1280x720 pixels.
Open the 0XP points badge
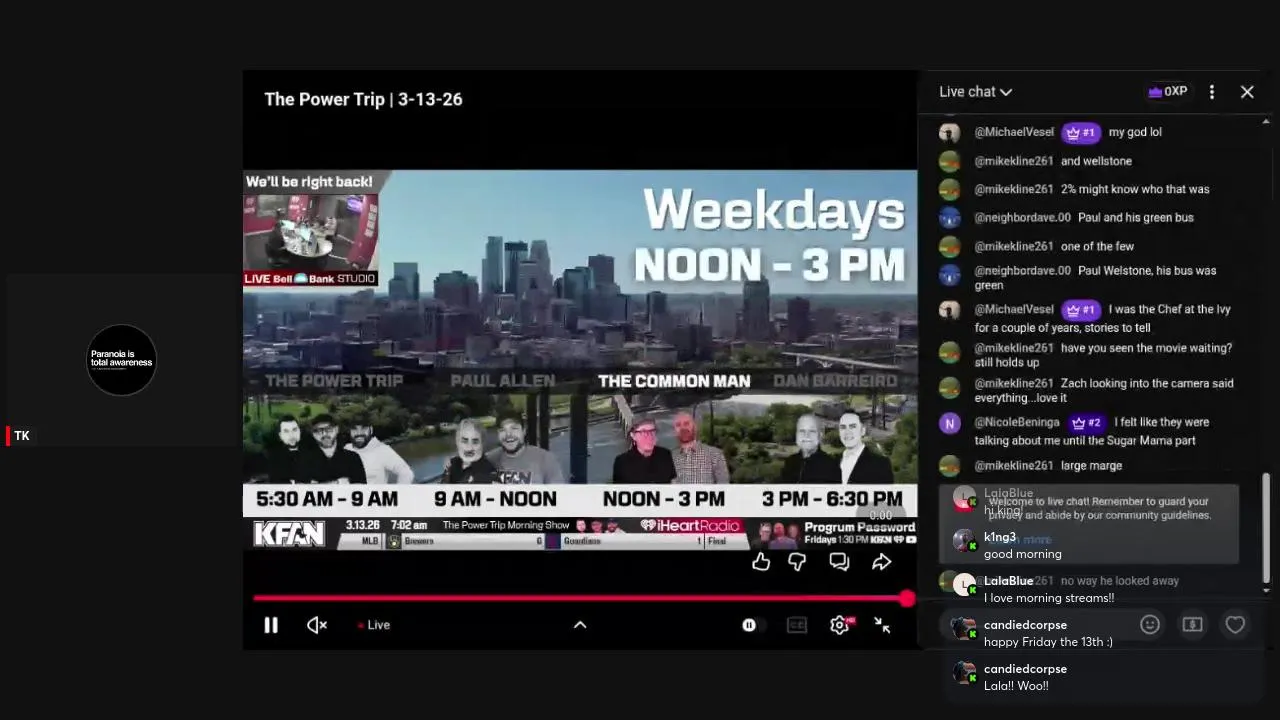[x=1168, y=91]
